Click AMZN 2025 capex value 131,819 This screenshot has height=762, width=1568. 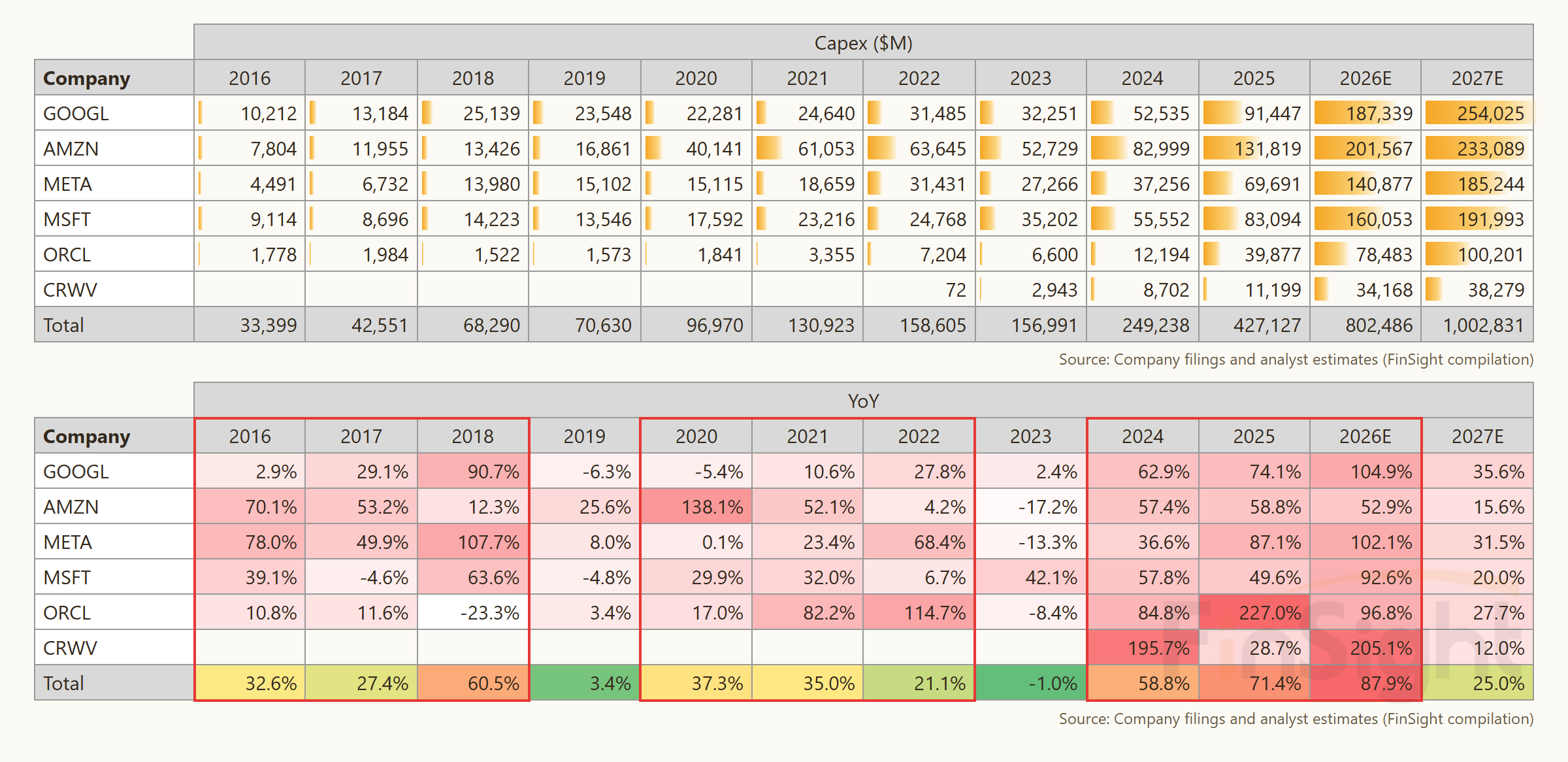[x=1267, y=148]
